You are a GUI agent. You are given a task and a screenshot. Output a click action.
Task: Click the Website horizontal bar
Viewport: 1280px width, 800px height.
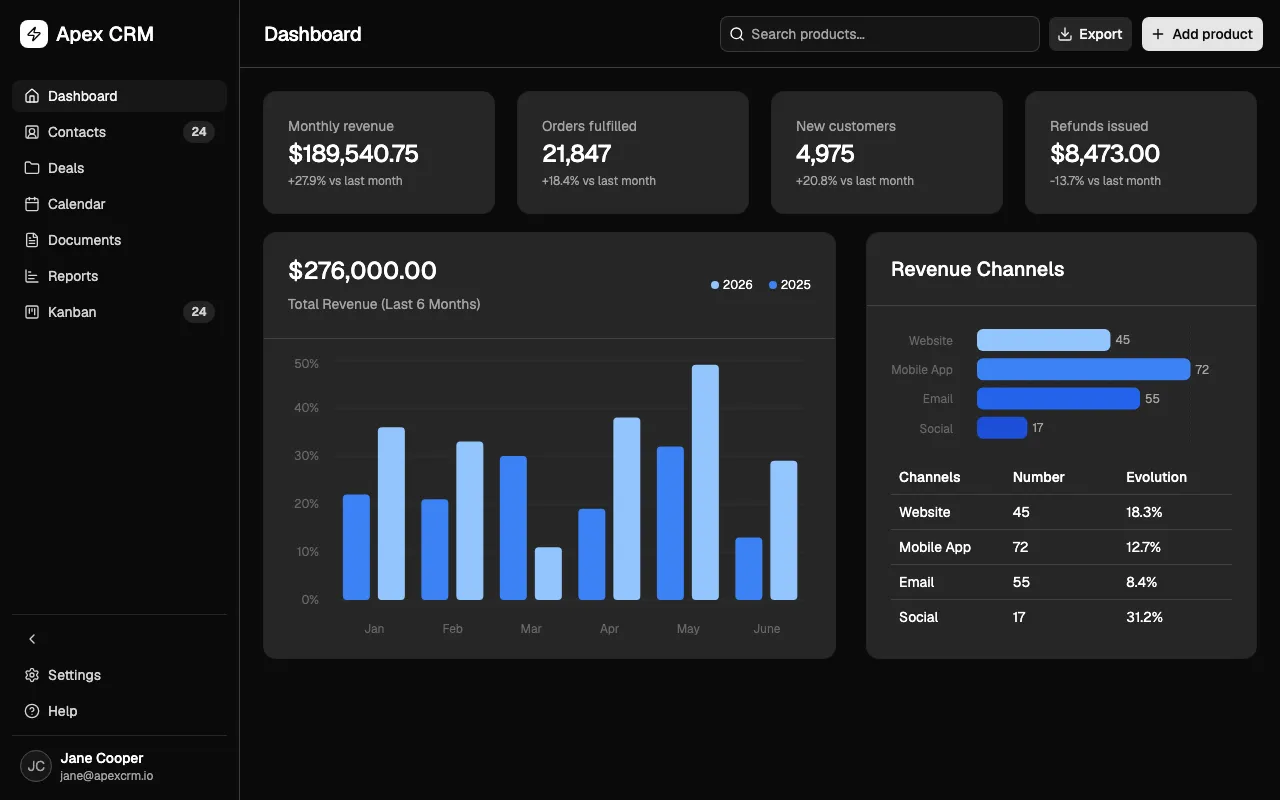pyautogui.click(x=1043, y=340)
